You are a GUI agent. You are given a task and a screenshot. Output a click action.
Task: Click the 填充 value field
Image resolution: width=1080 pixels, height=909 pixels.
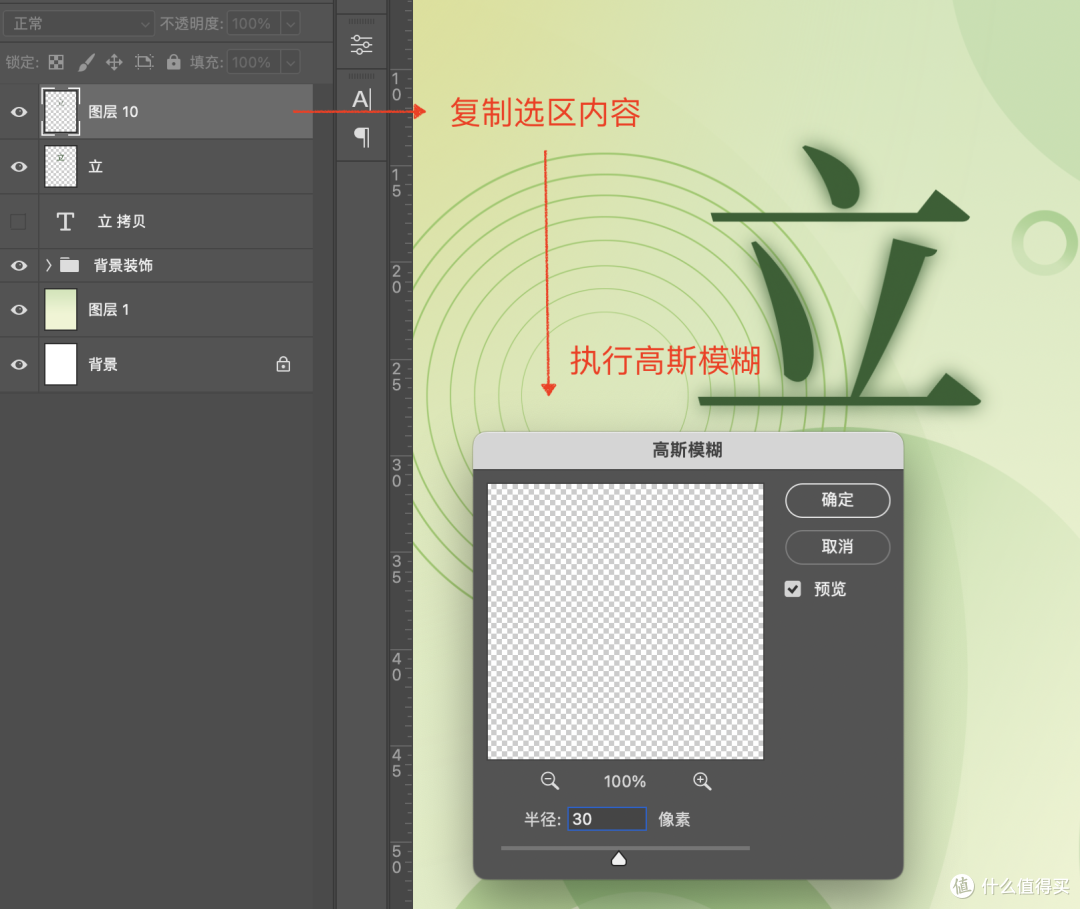click(253, 63)
